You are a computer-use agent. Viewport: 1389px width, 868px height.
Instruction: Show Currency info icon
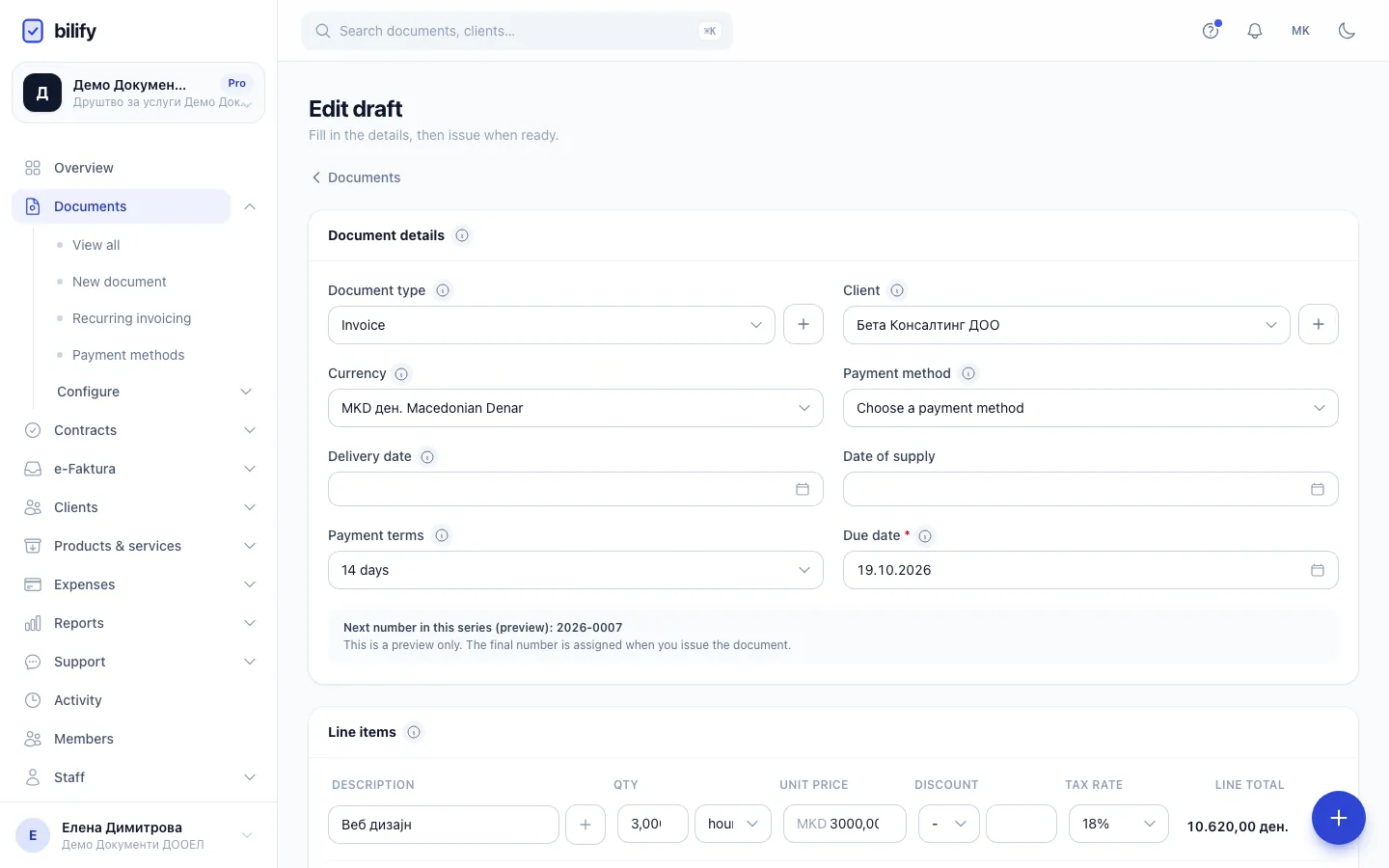[401, 374]
